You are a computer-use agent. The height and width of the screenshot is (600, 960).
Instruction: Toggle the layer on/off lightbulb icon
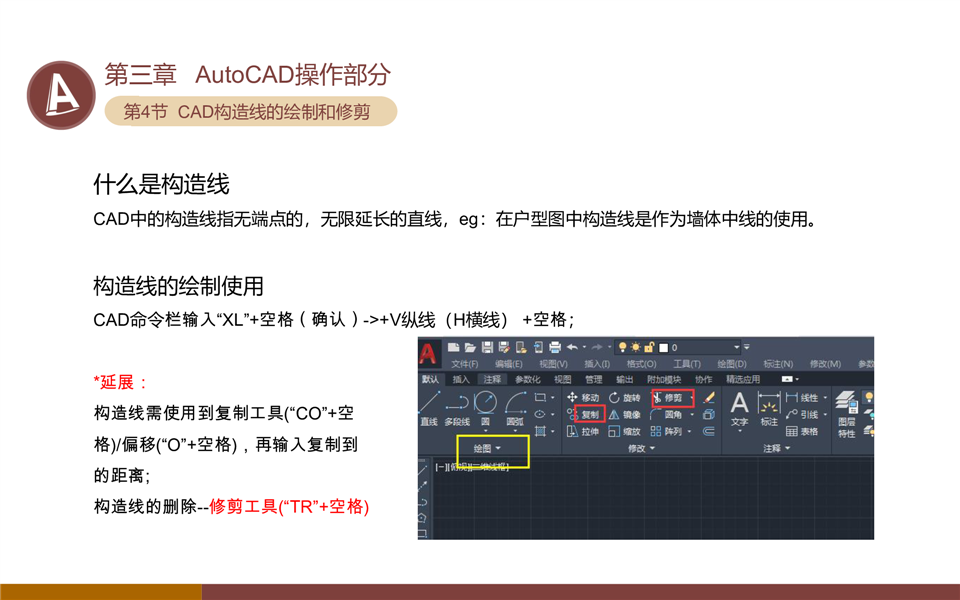point(623,347)
